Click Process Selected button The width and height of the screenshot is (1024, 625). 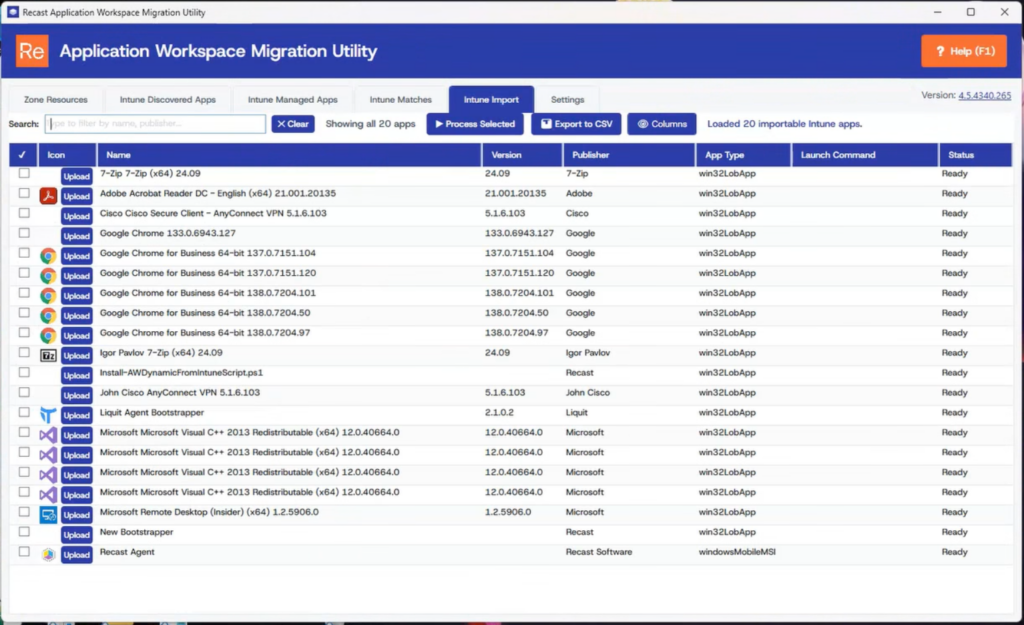click(475, 123)
